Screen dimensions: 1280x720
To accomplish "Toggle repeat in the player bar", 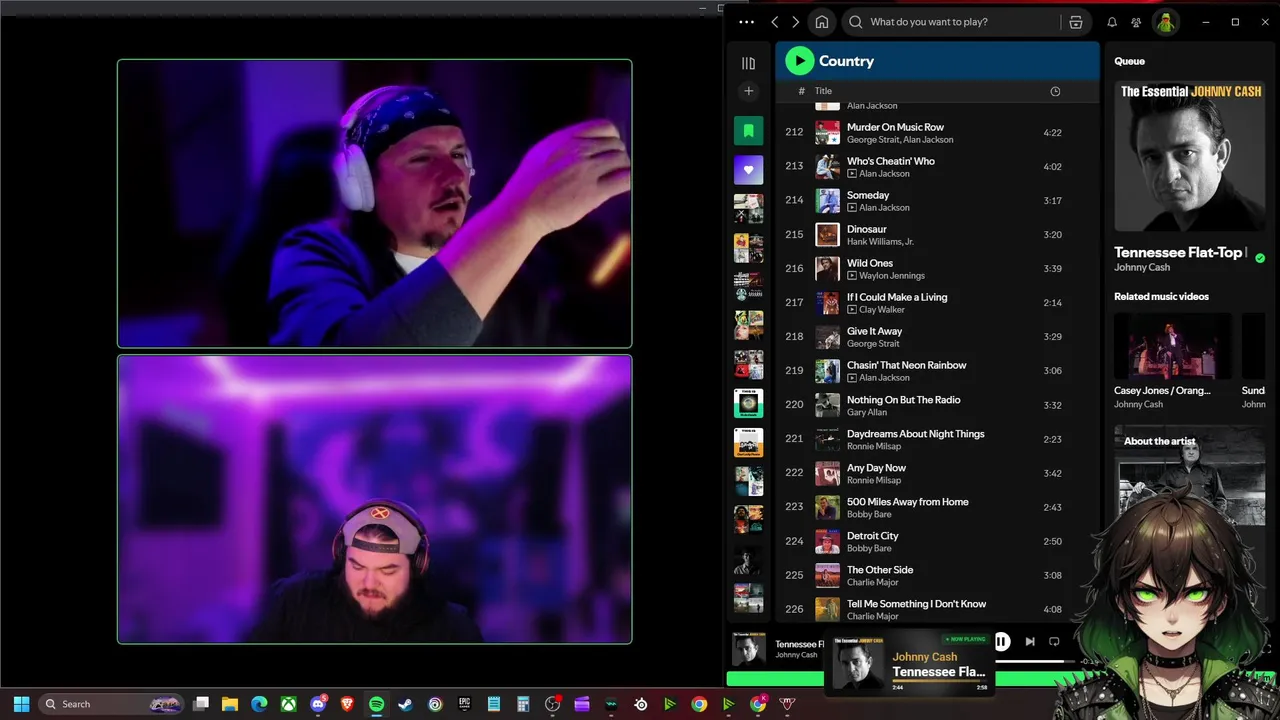I will (x=1054, y=642).
